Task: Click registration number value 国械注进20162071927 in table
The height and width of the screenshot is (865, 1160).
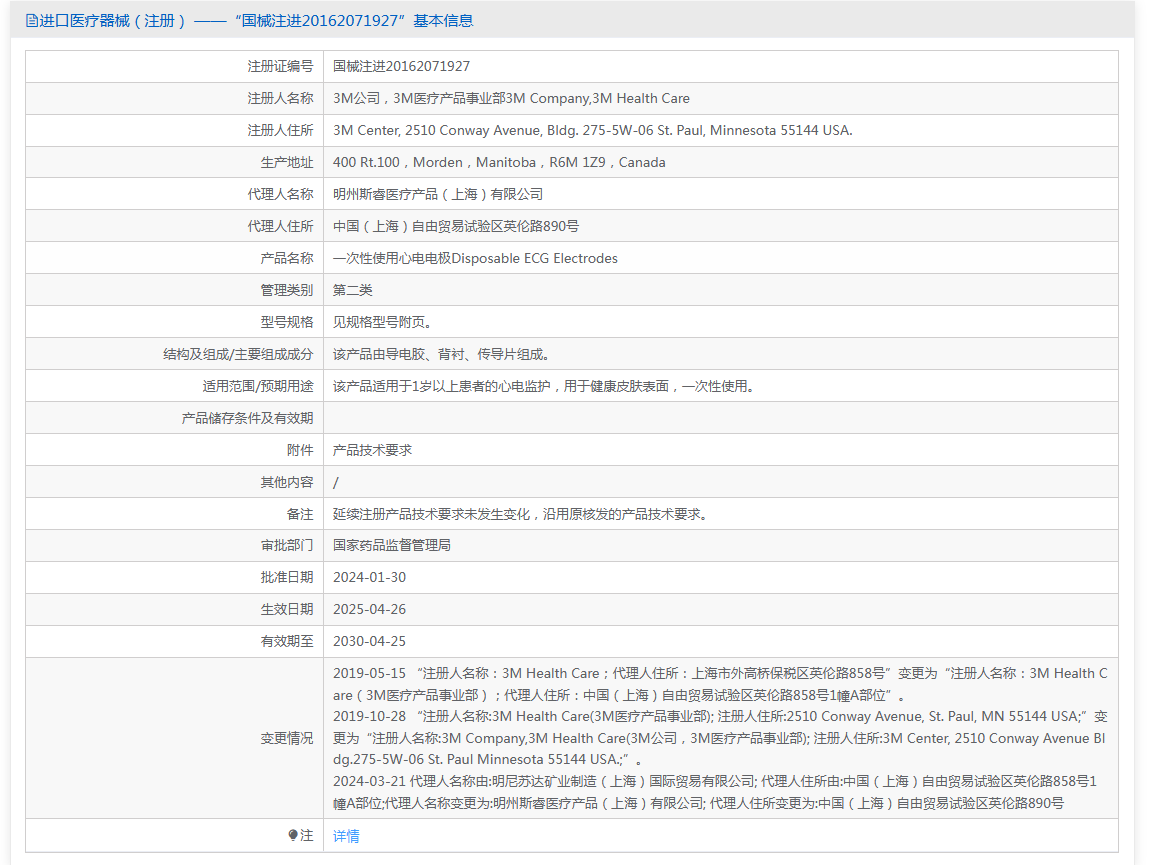Action: click(x=401, y=67)
